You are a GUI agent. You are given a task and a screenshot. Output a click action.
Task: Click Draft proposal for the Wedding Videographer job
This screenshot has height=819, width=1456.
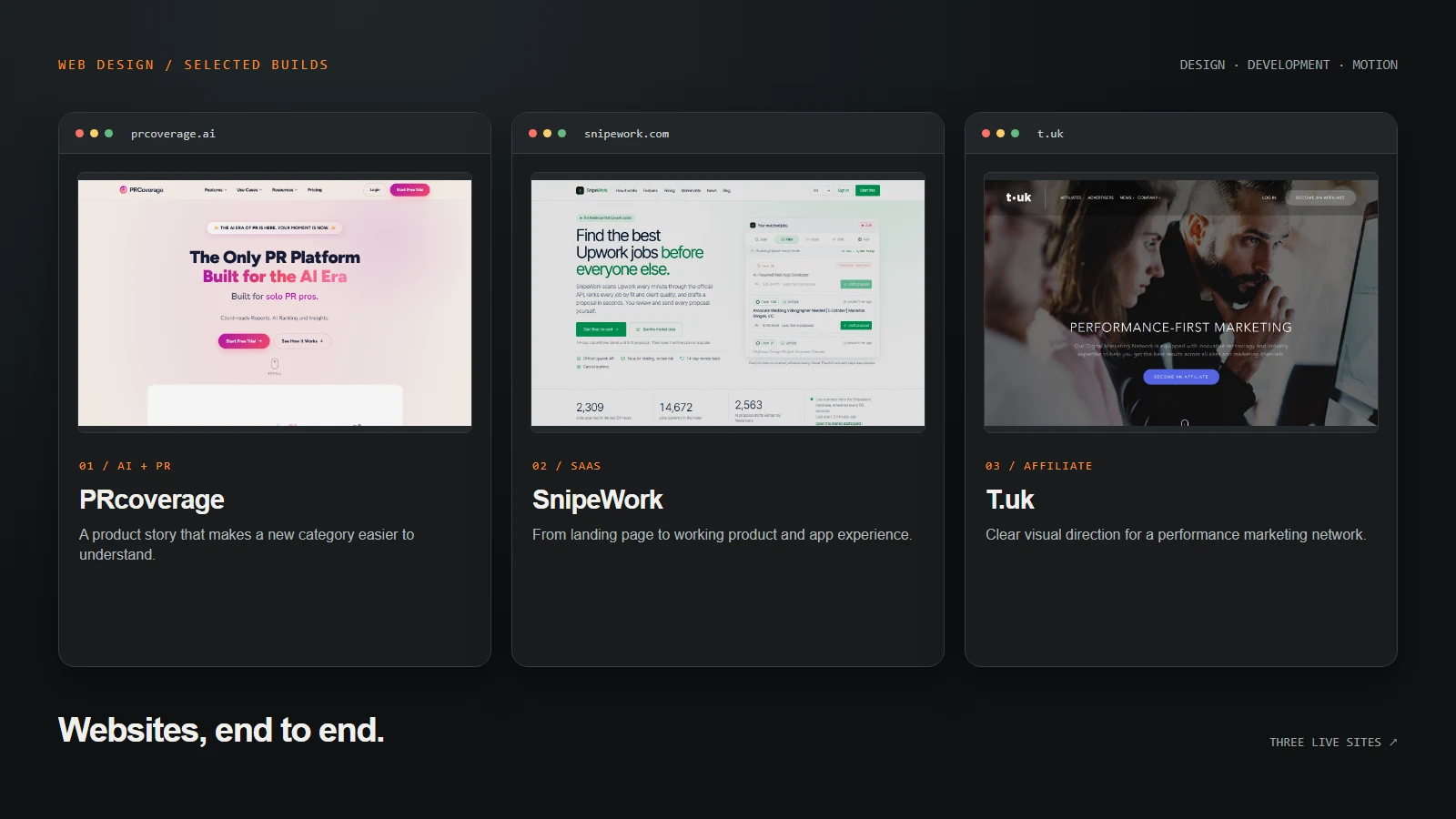856,325
